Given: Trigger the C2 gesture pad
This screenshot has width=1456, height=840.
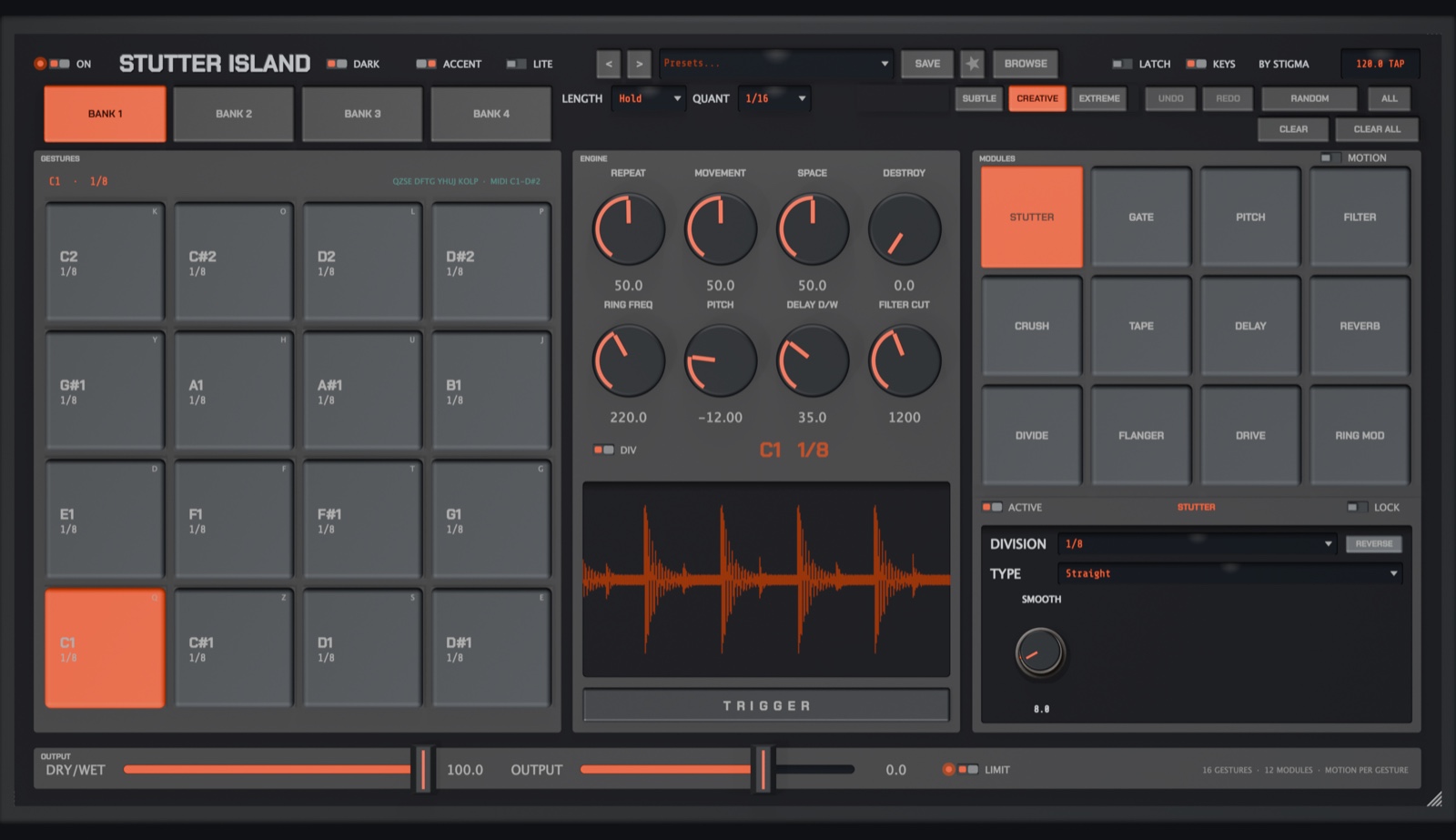Looking at the screenshot, I should pos(105,262).
